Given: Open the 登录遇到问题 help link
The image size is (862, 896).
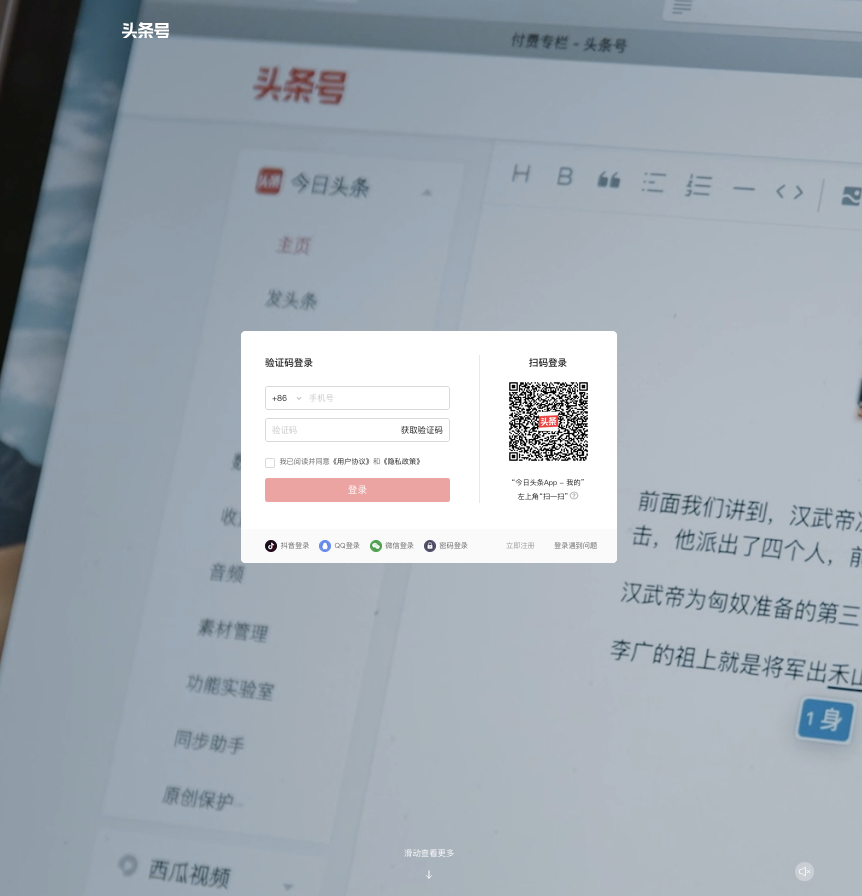Looking at the screenshot, I should pyautogui.click(x=576, y=546).
